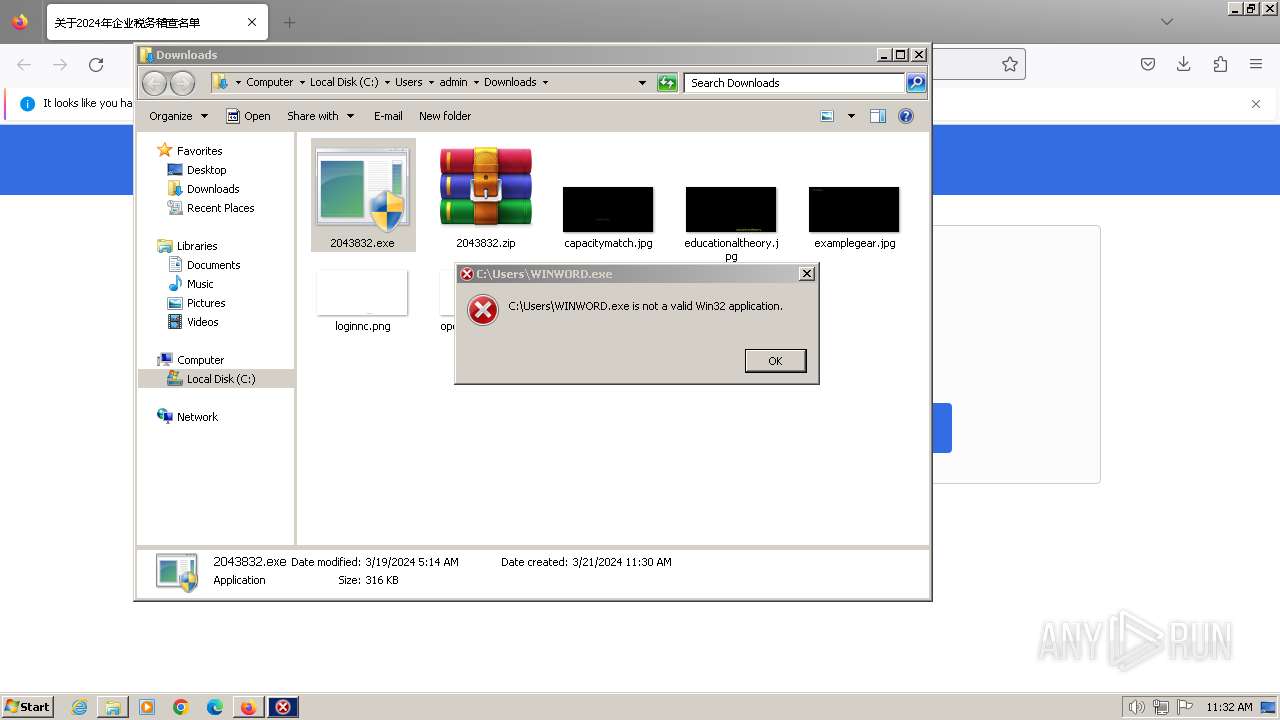Open Windows Media Player from the taskbar
Image resolution: width=1280 pixels, height=720 pixels.
click(147, 707)
